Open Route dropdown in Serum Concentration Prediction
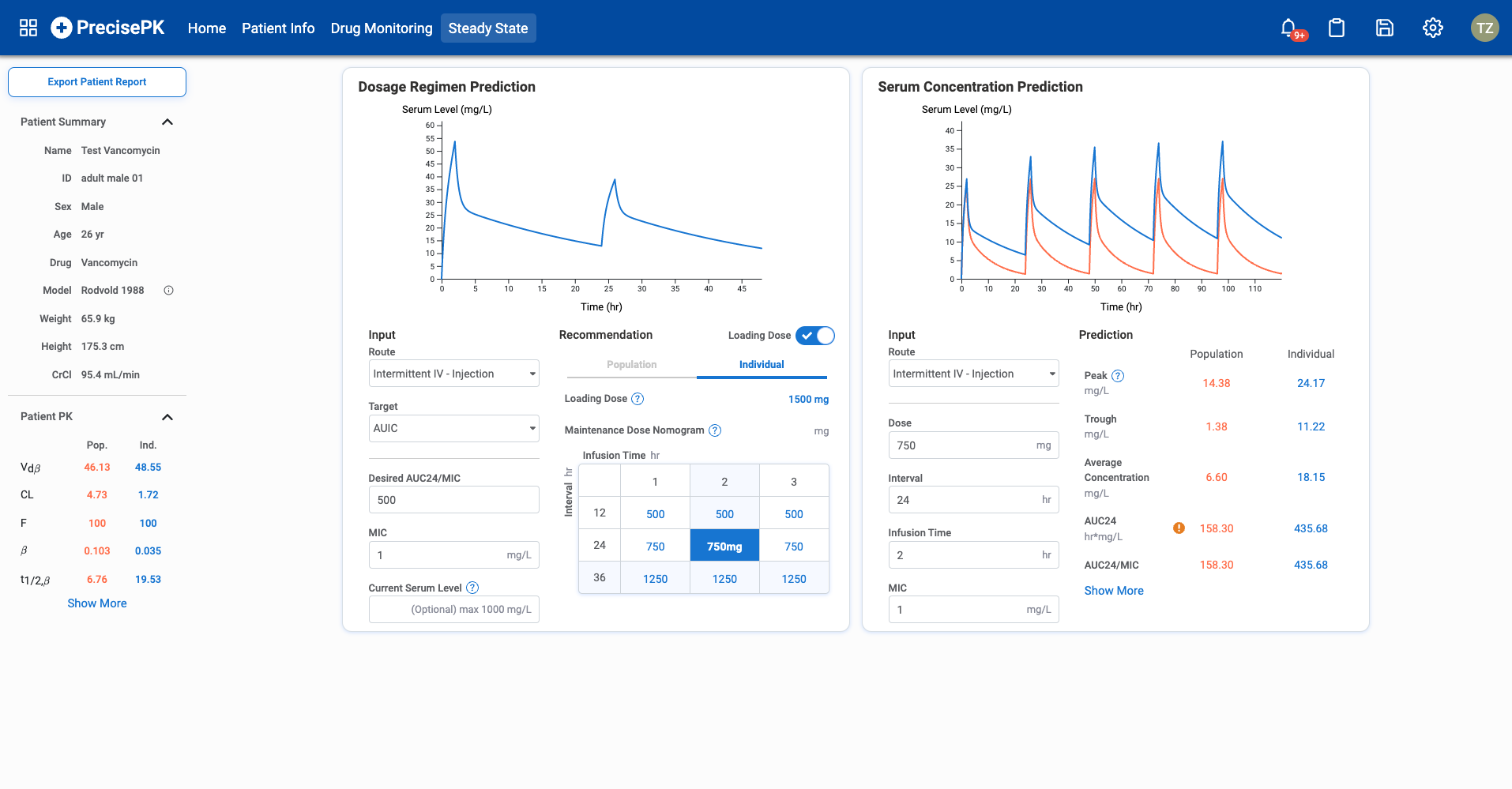 pyautogui.click(x=973, y=374)
